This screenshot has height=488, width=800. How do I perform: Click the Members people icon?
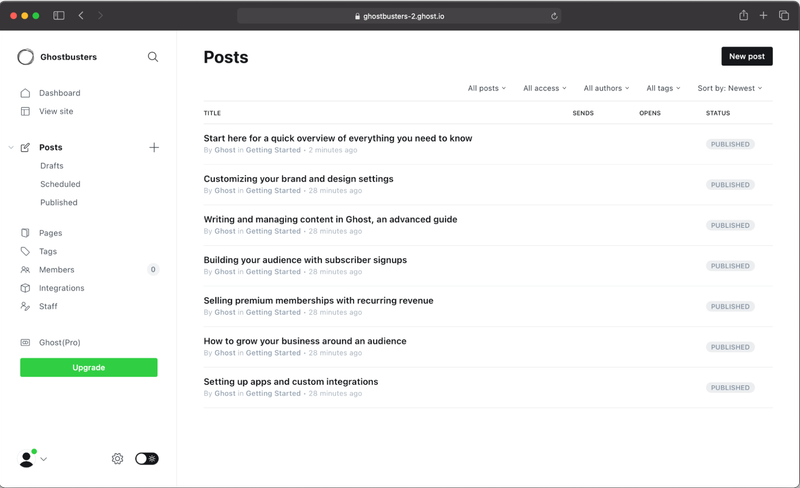click(x=25, y=270)
